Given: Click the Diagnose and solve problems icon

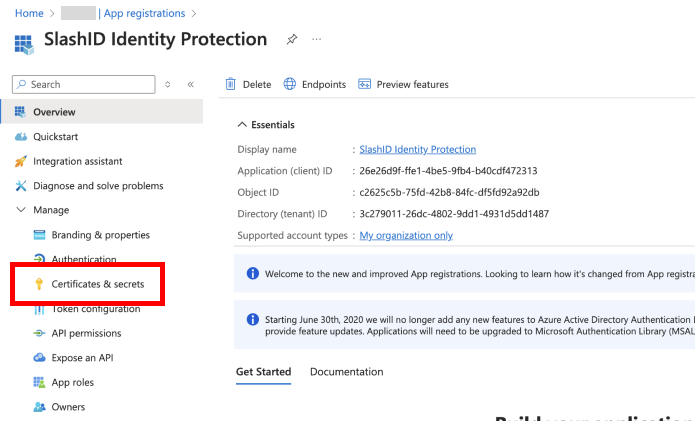Looking at the screenshot, I should click(21, 186).
